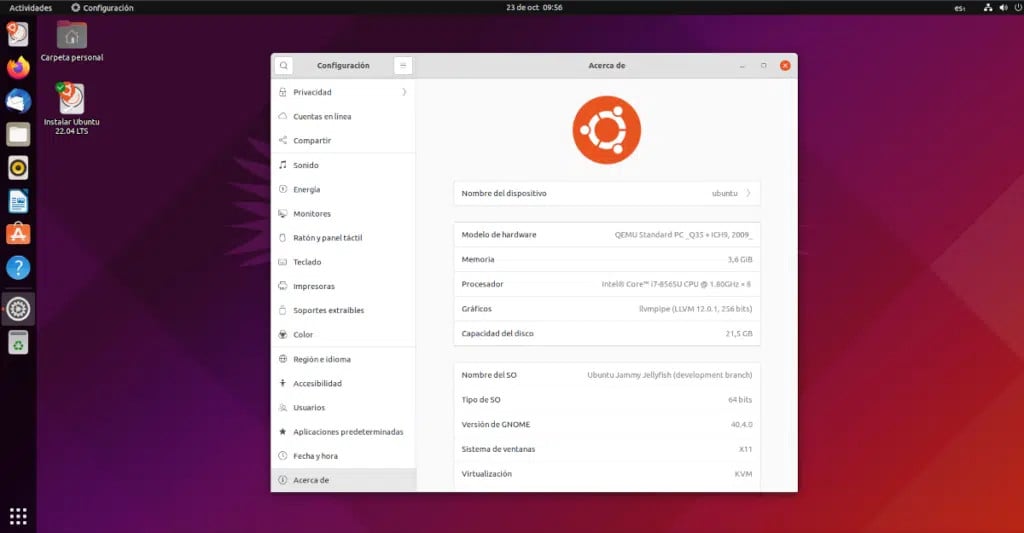
Task: Click the clock showing 23 de oct 09:56
Action: coord(534,8)
